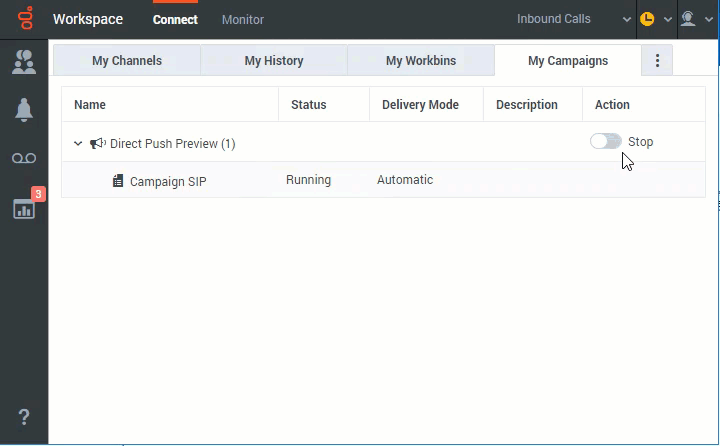
Task: Open the Help question mark icon
Action: (x=24, y=417)
